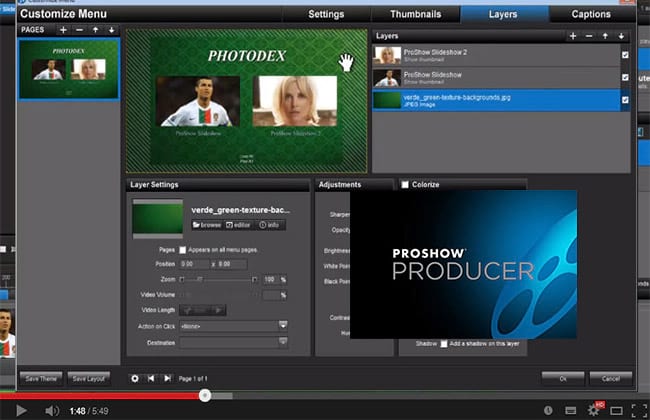Image resolution: width=650 pixels, height=420 pixels.
Task: Click the green layer preview thumbnail
Action: coord(158,219)
